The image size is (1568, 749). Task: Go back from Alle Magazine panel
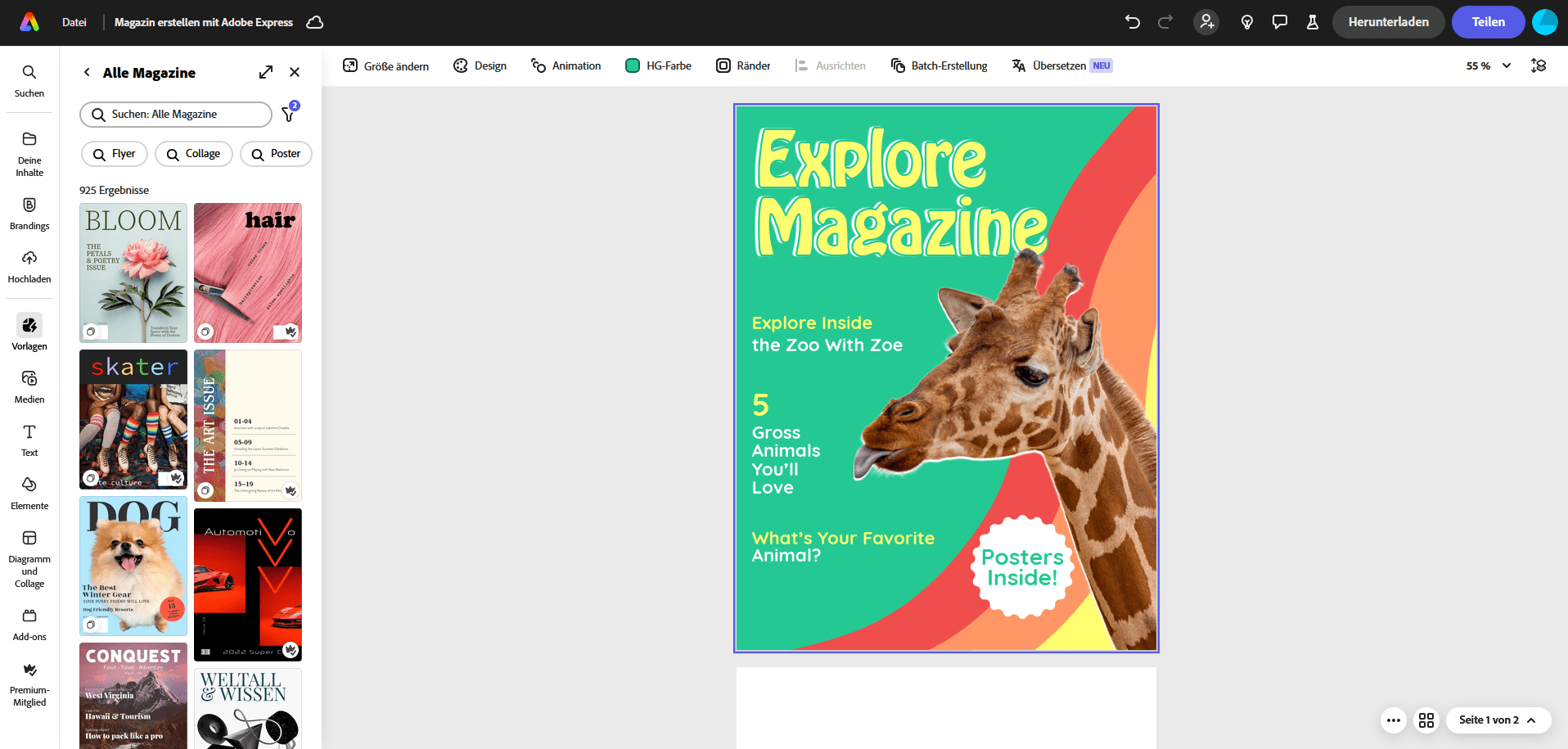(87, 72)
